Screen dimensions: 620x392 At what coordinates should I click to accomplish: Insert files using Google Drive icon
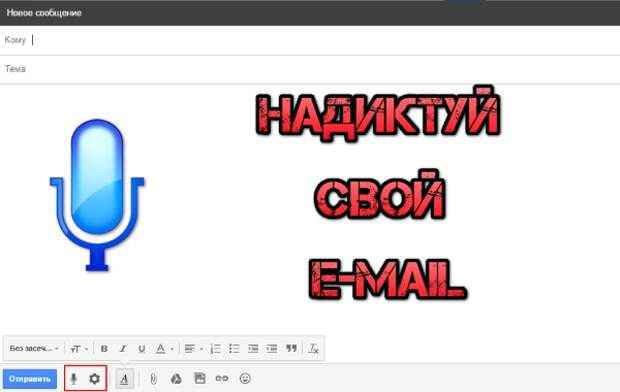point(176,379)
